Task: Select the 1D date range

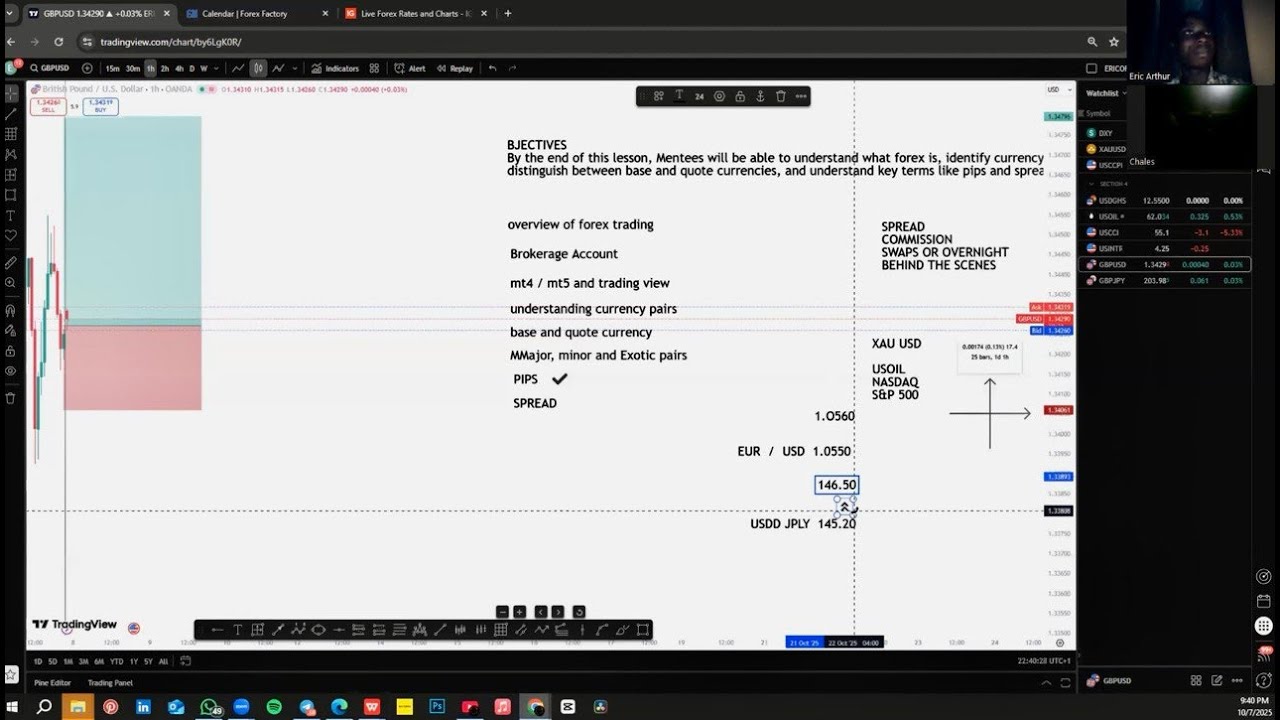Action: click(x=38, y=661)
